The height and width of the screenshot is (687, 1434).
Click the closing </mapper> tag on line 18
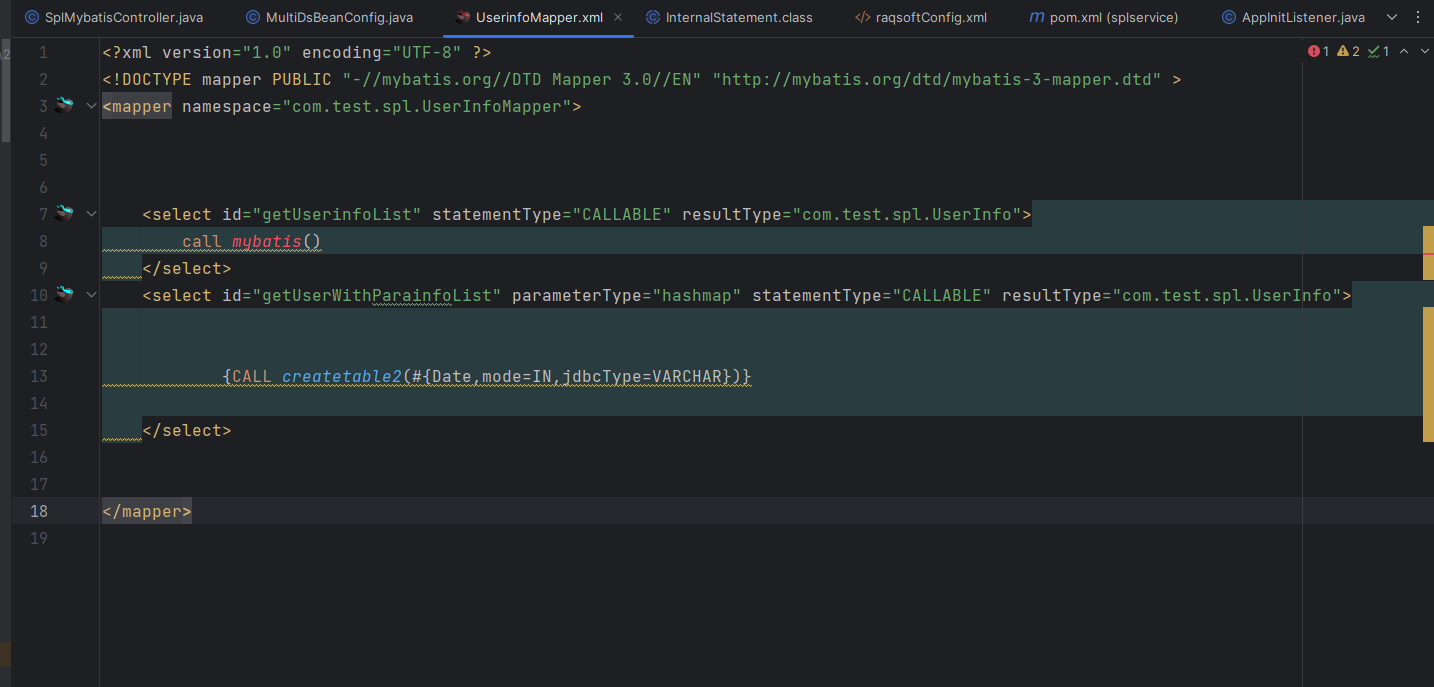pos(147,511)
